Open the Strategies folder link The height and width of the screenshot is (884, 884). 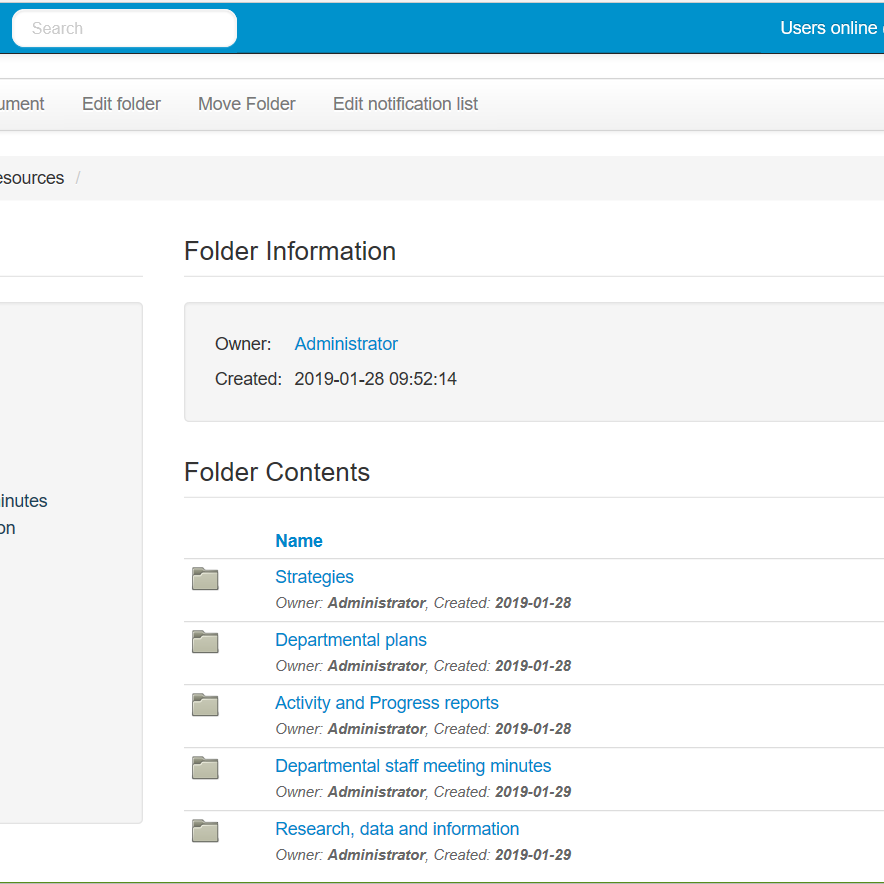(314, 577)
